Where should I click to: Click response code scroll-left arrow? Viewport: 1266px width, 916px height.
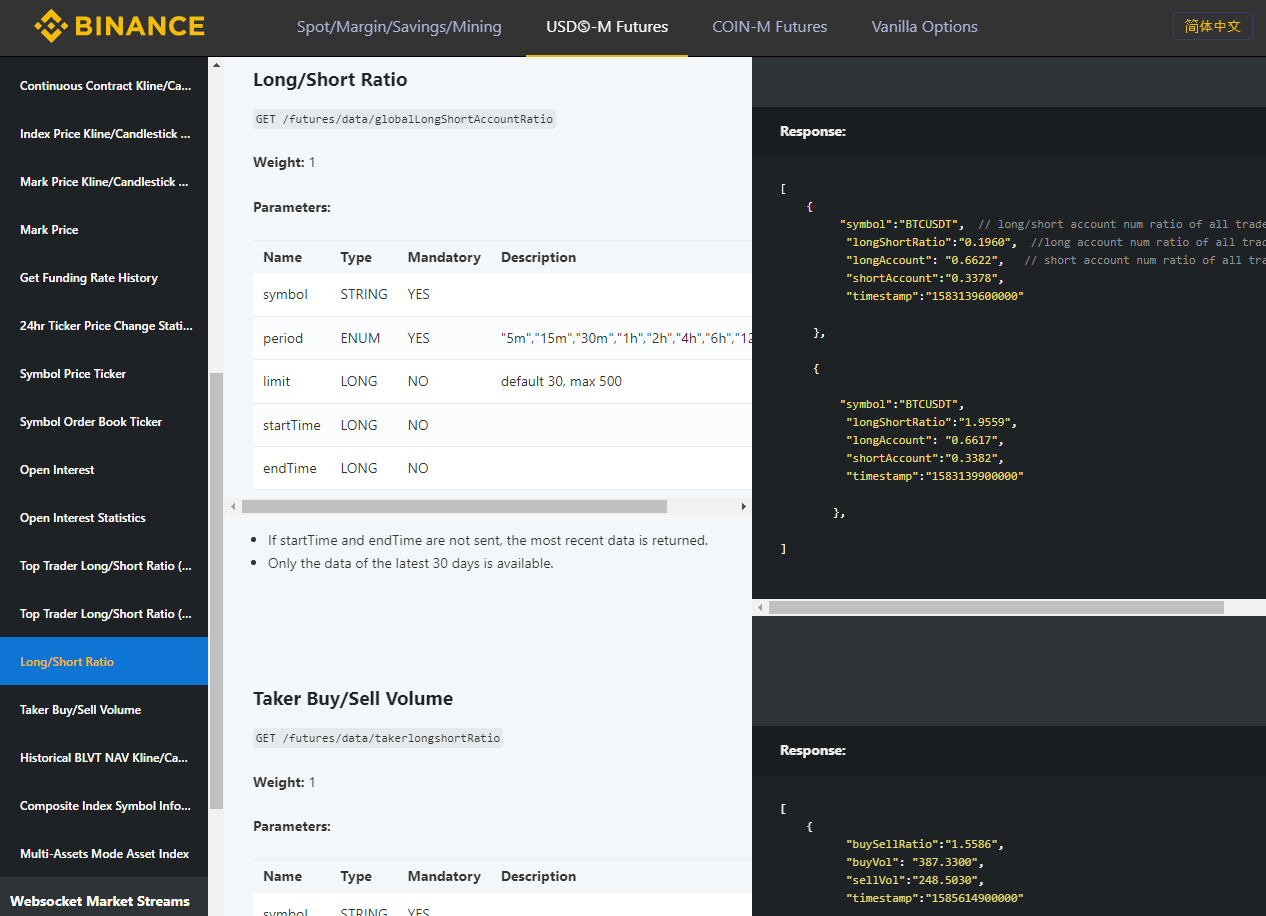click(760, 607)
